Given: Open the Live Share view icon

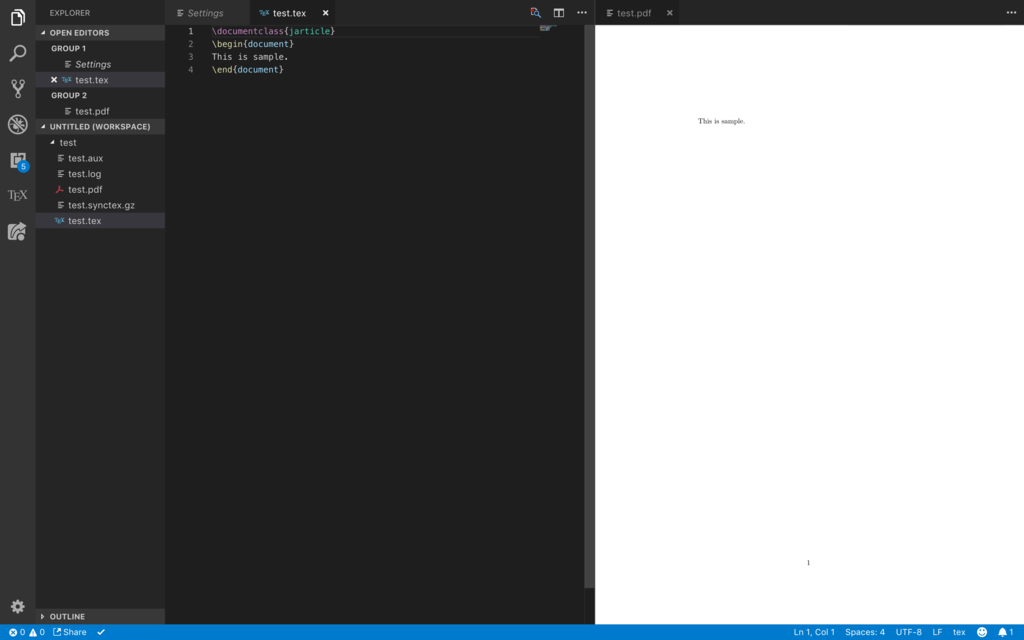Looking at the screenshot, I should click(x=18, y=231).
